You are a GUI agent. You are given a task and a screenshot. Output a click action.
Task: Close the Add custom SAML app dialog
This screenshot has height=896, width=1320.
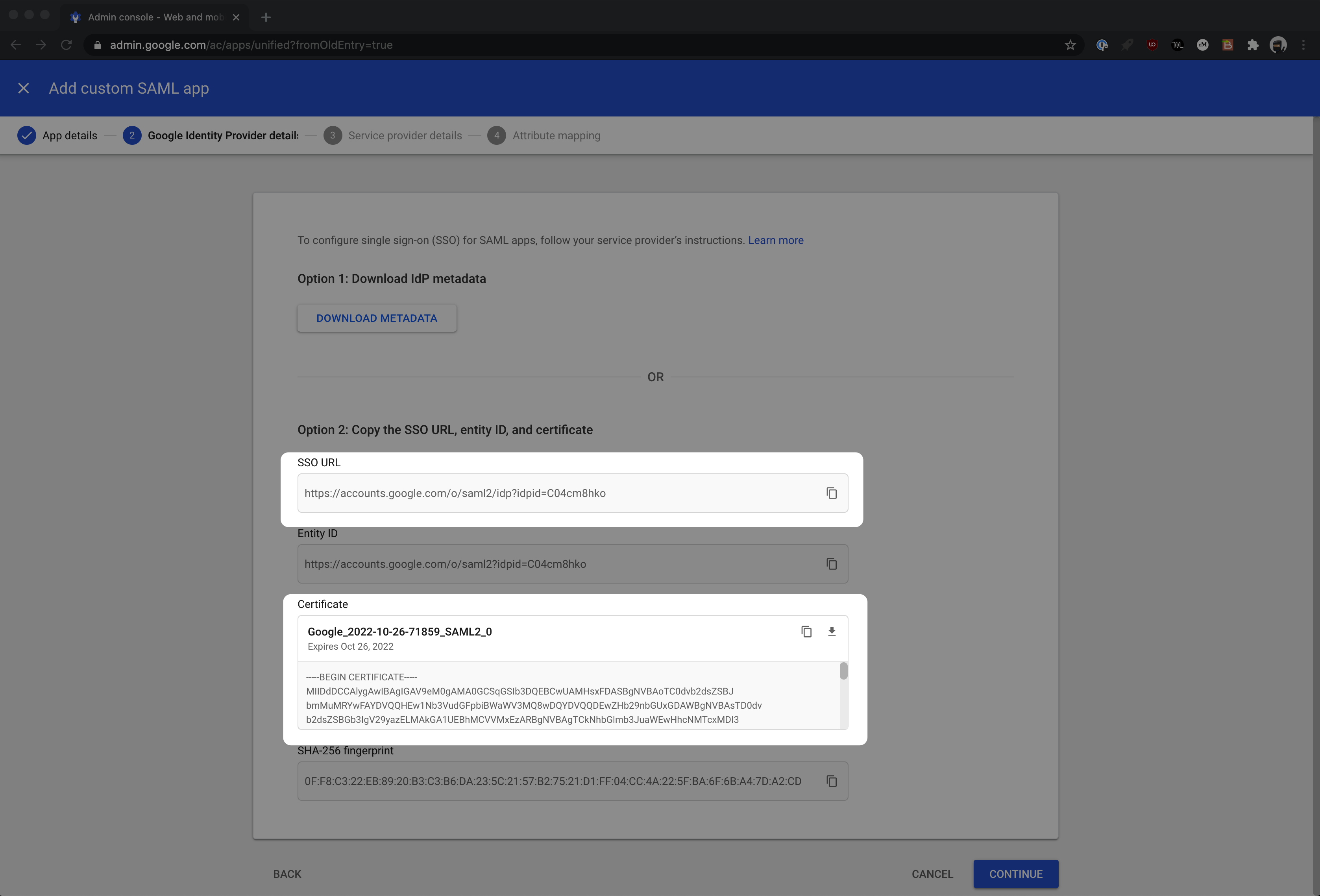(23, 88)
